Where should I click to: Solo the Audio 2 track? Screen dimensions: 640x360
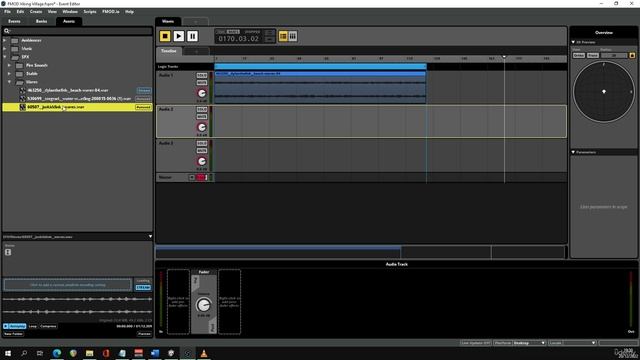(202, 109)
